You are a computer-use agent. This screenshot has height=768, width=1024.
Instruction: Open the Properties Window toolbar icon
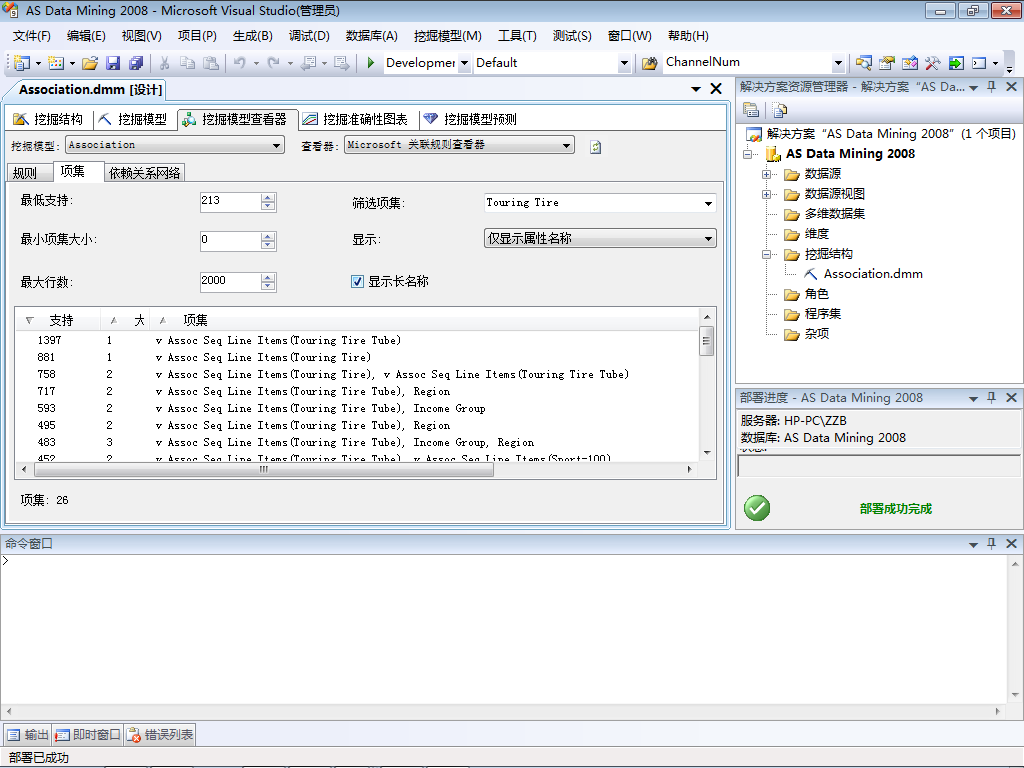coord(886,63)
